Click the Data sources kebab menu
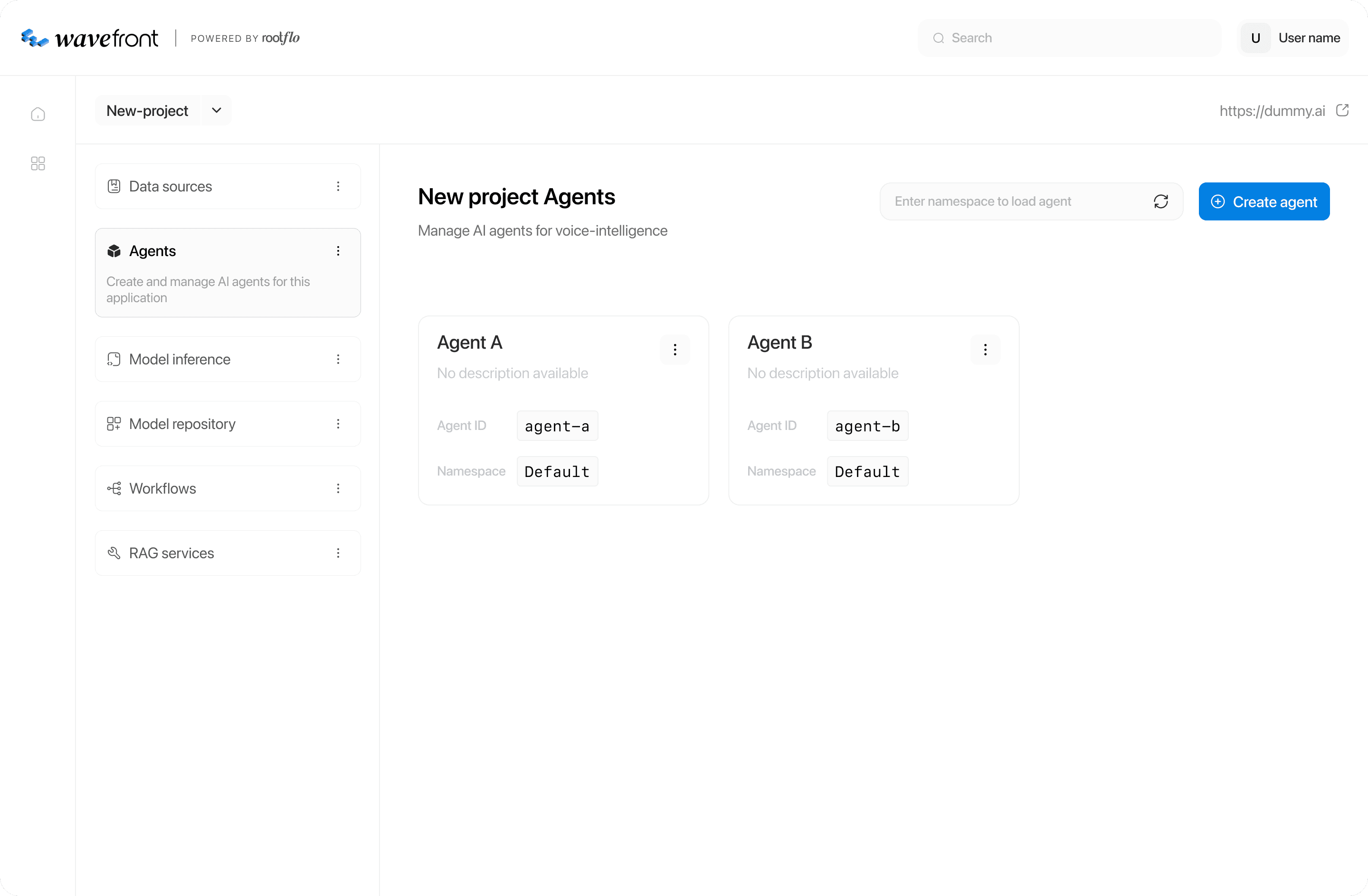Screen dimensions: 1368x896 click(x=338, y=186)
